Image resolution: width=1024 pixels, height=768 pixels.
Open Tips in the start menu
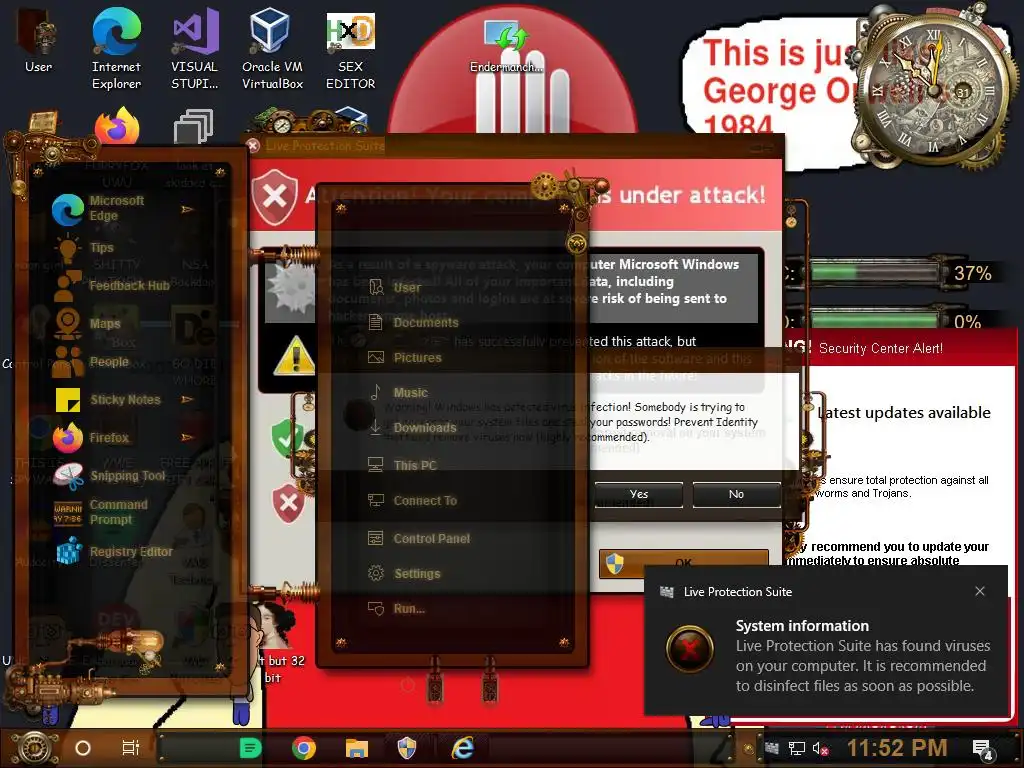(84, 248)
